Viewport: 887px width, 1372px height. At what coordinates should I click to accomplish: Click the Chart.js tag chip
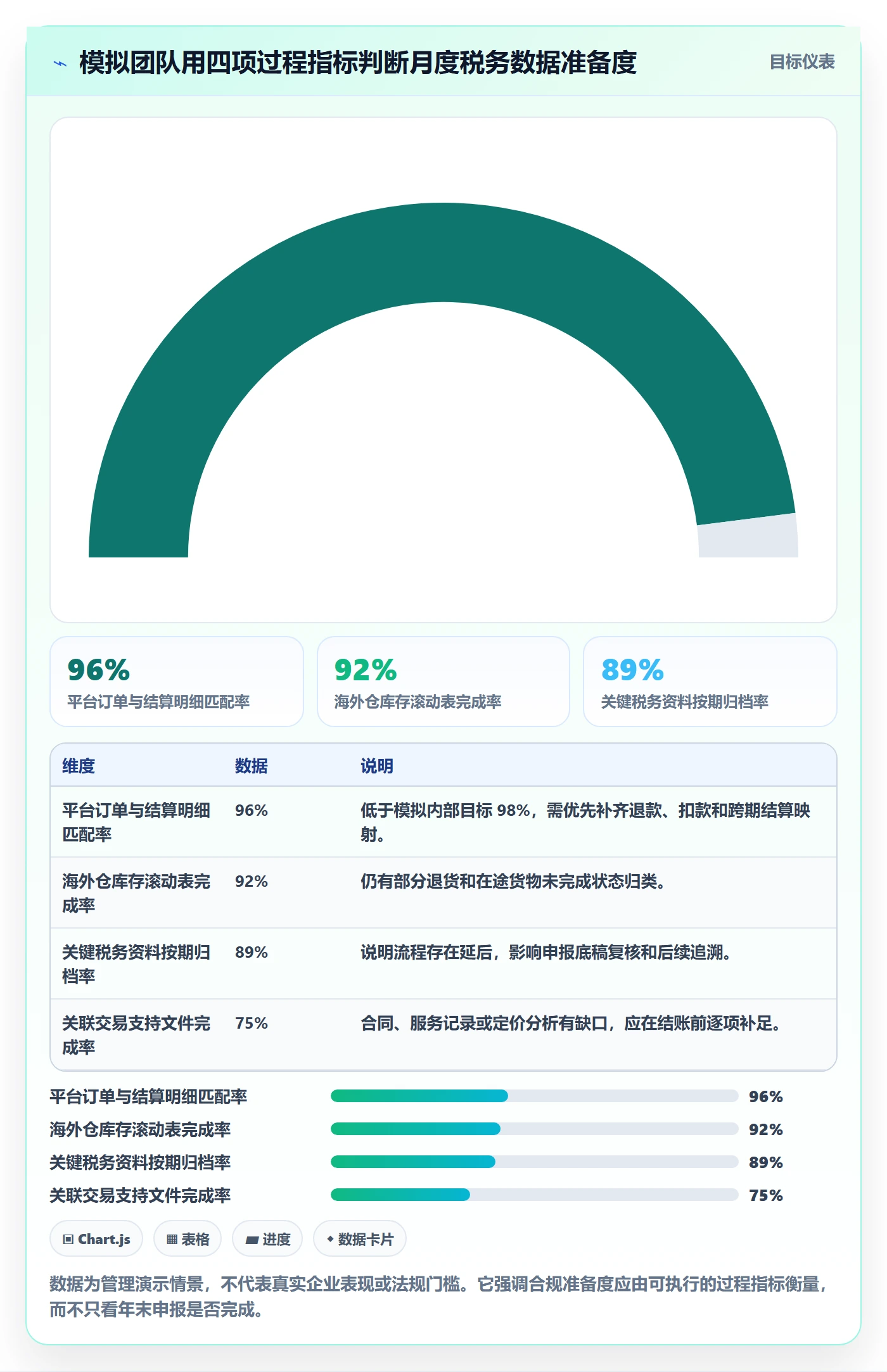96,1238
